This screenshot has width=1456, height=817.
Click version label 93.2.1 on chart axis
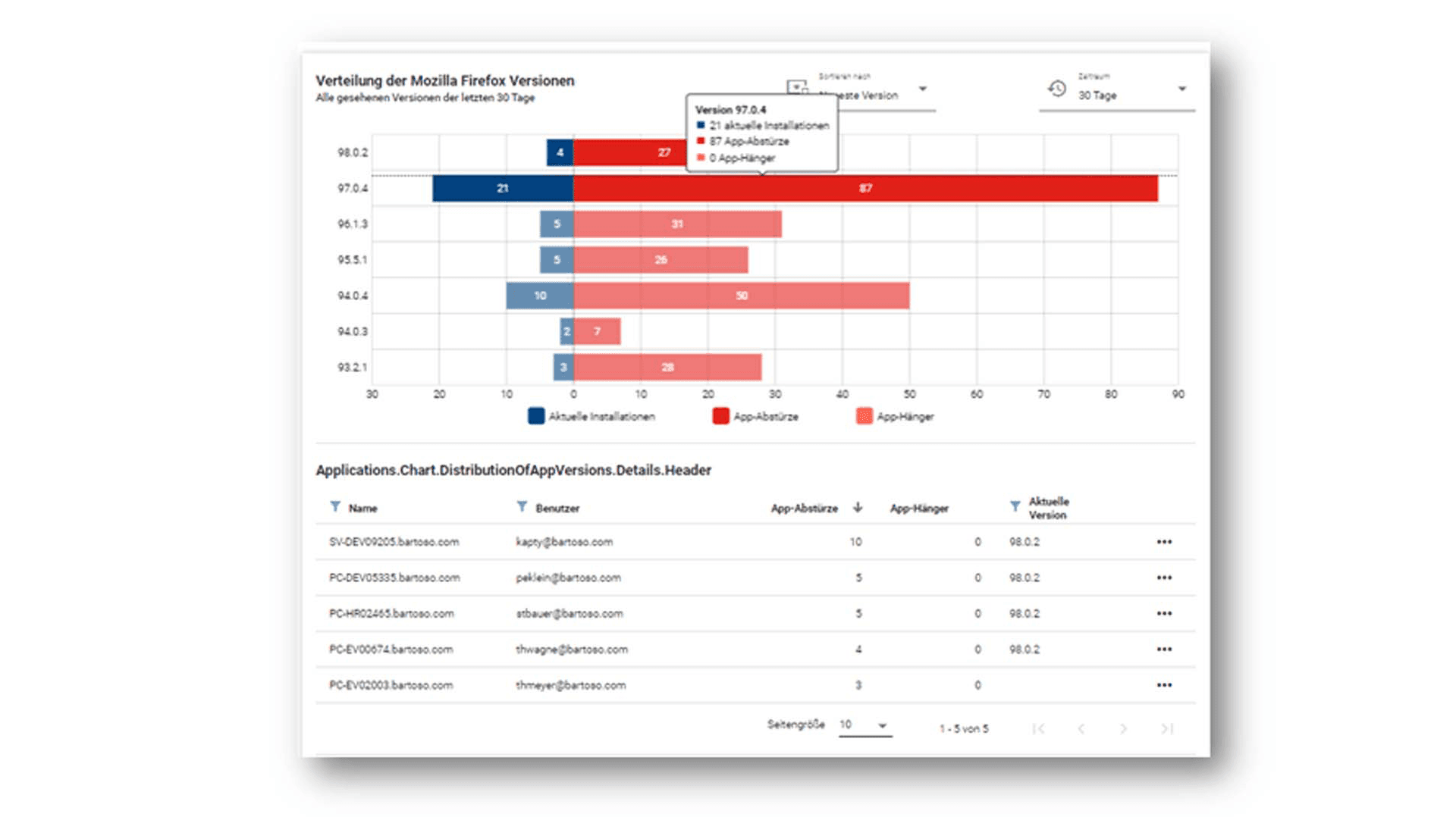(353, 368)
